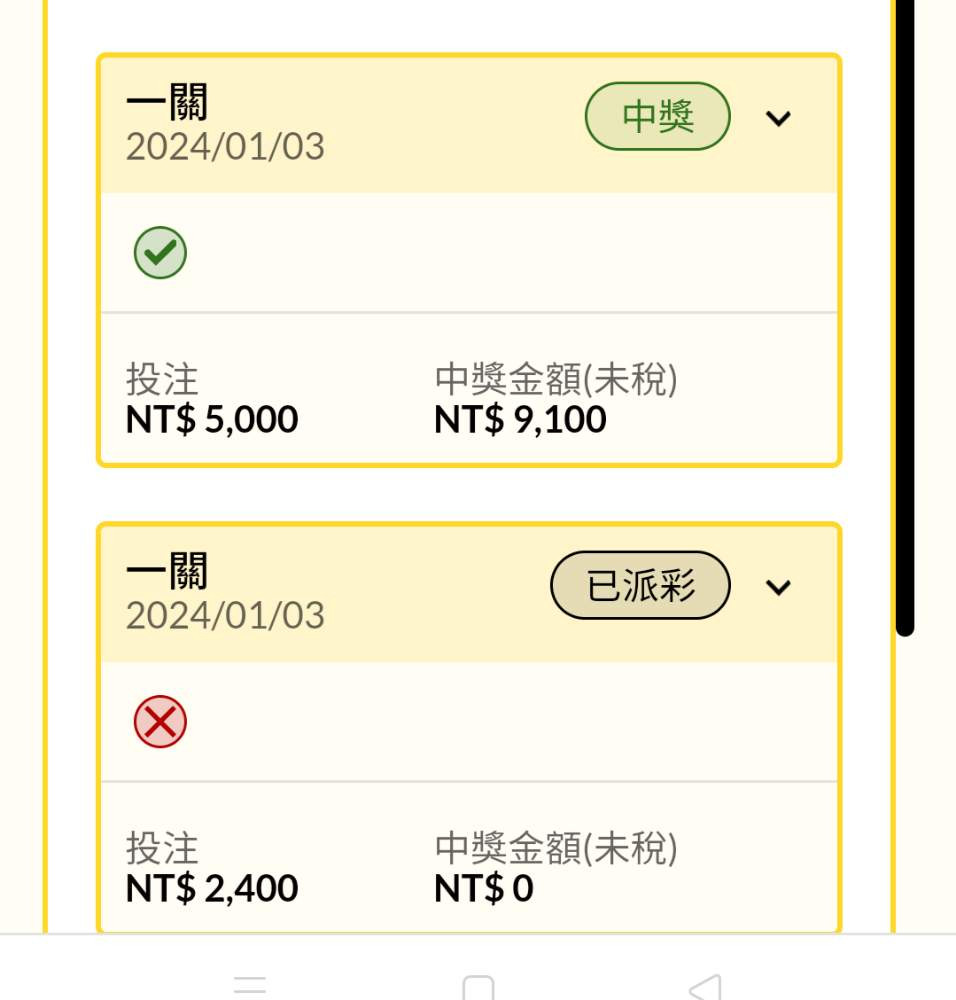The width and height of the screenshot is (956, 1000).
Task: Expand the 中獎 bet card chevron
Action: pyautogui.click(x=778, y=118)
